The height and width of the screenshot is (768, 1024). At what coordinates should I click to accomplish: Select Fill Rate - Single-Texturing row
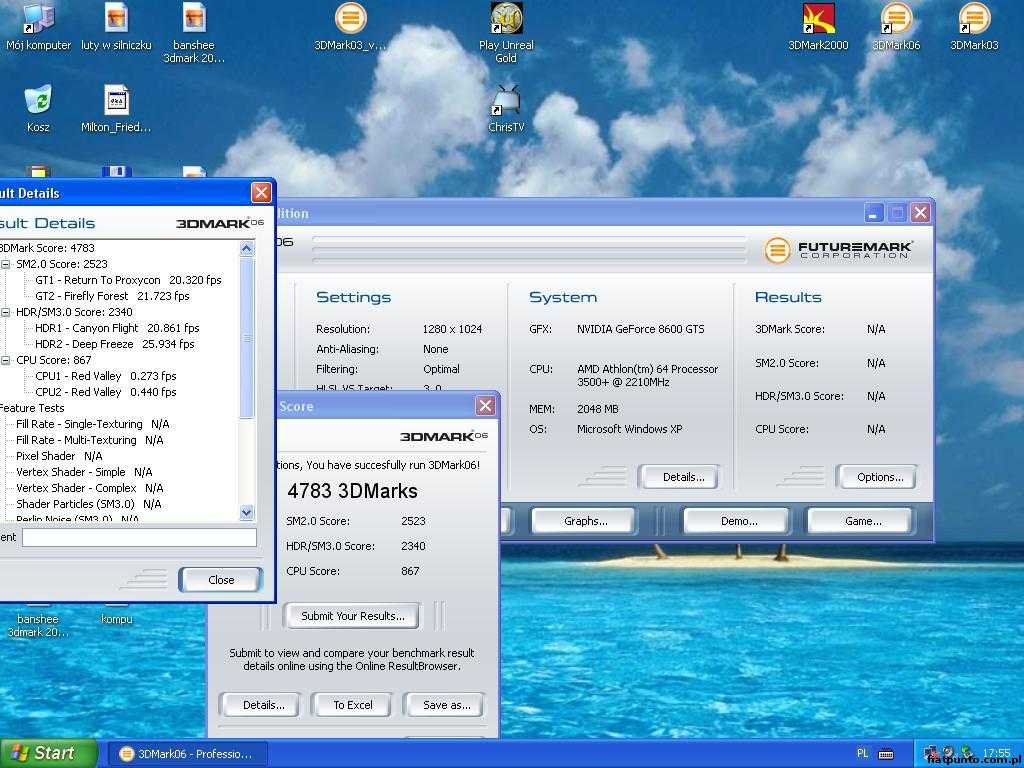point(93,424)
